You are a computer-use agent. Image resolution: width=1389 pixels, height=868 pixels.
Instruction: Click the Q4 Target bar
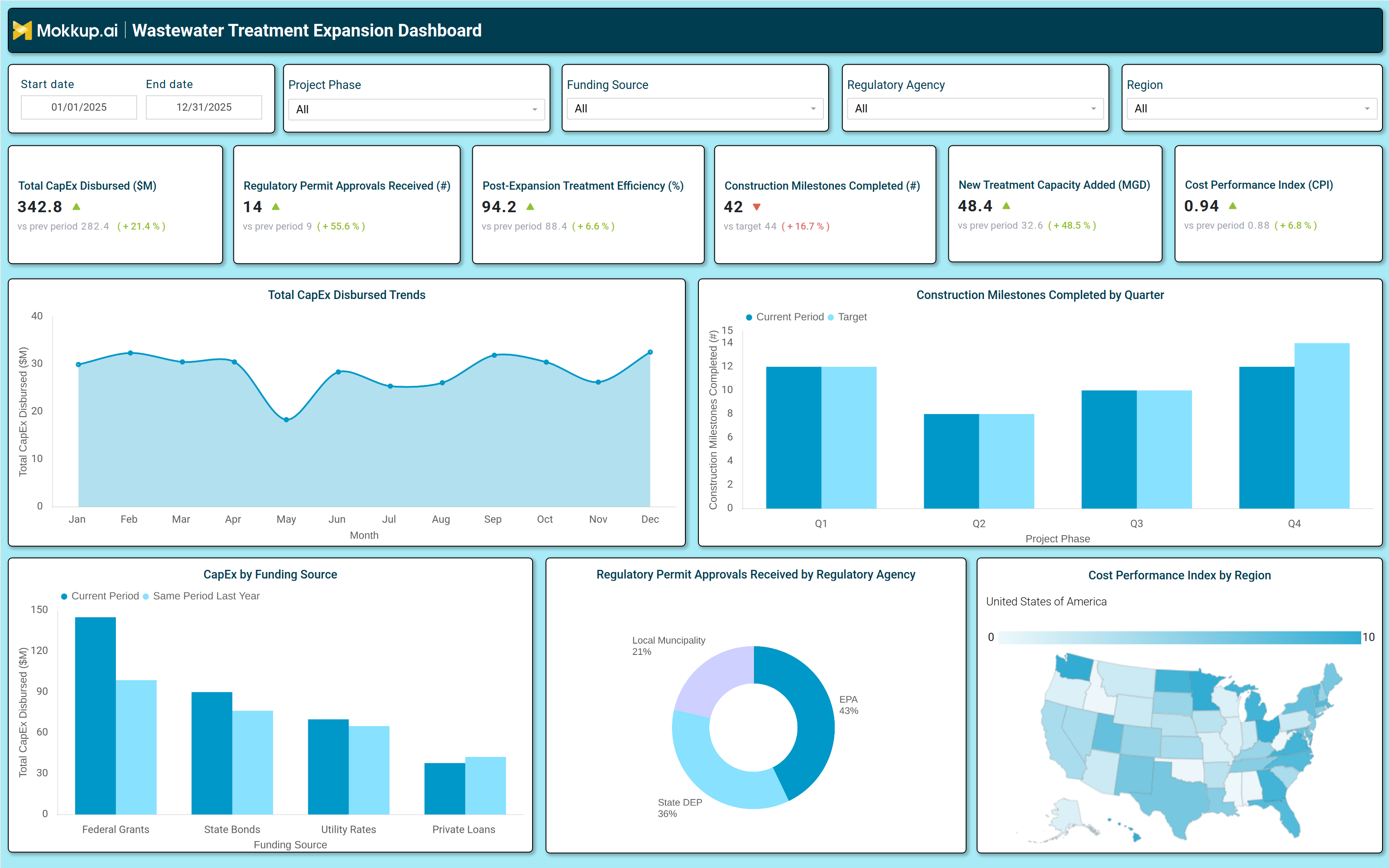tap(1322, 425)
